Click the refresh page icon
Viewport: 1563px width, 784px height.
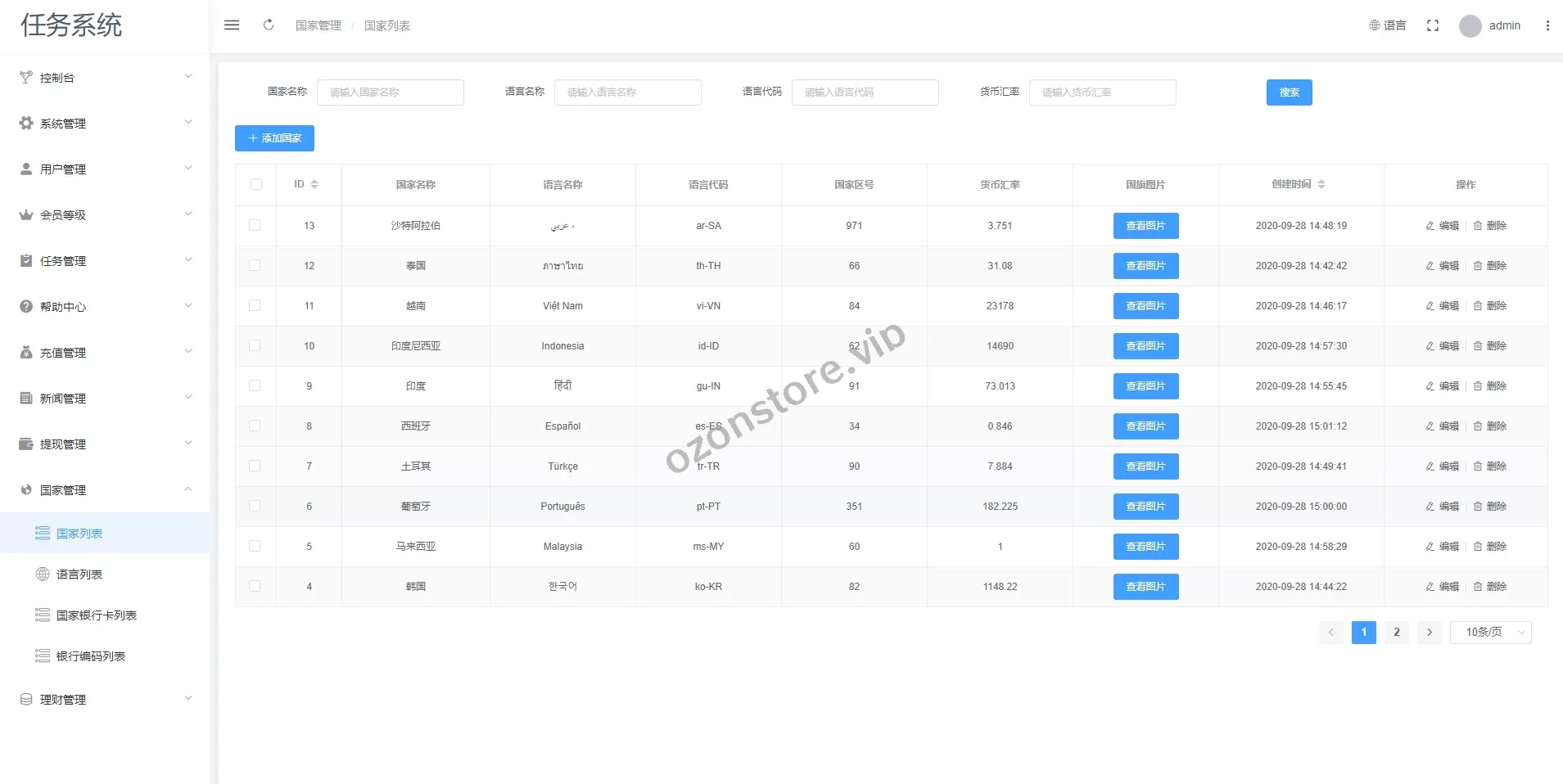click(269, 25)
